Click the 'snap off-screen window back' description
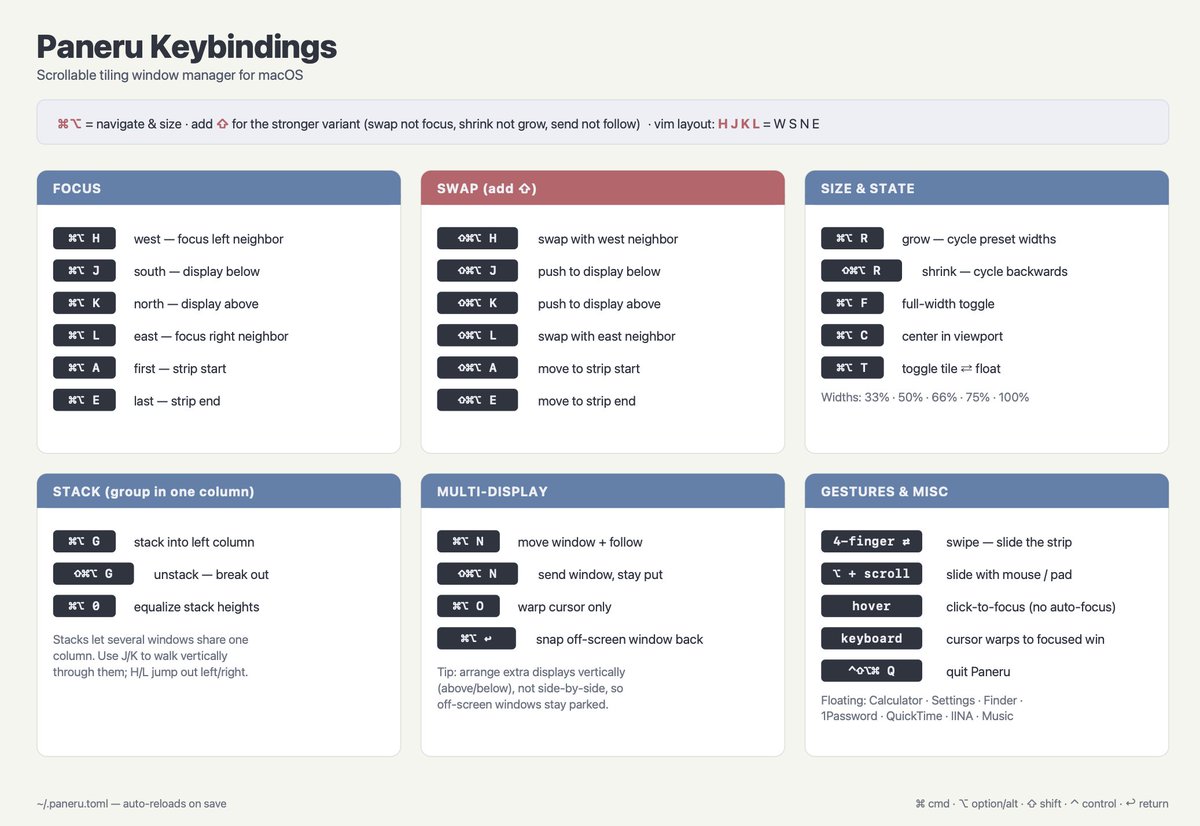 [x=620, y=639]
